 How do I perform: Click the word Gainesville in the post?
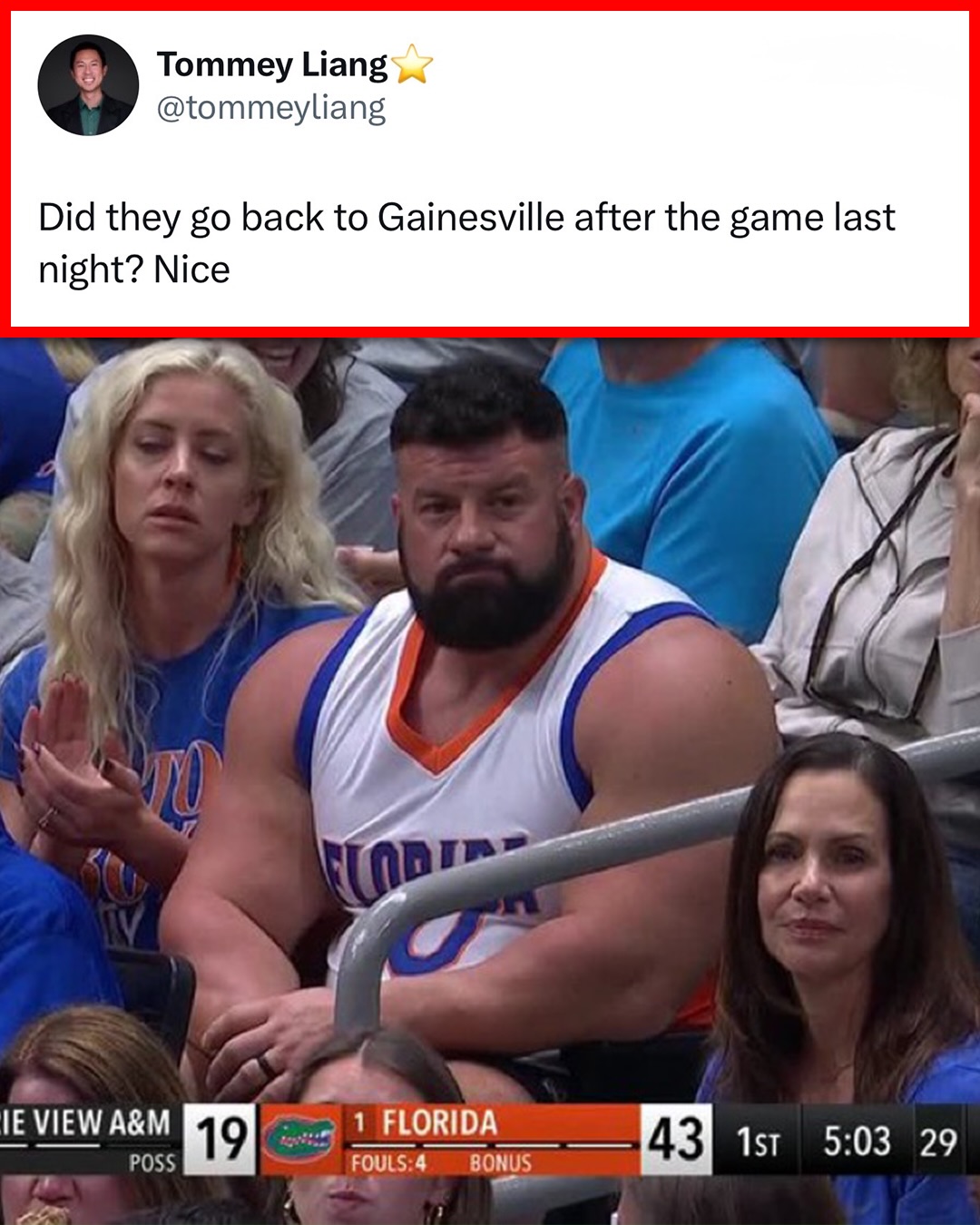coord(471,218)
